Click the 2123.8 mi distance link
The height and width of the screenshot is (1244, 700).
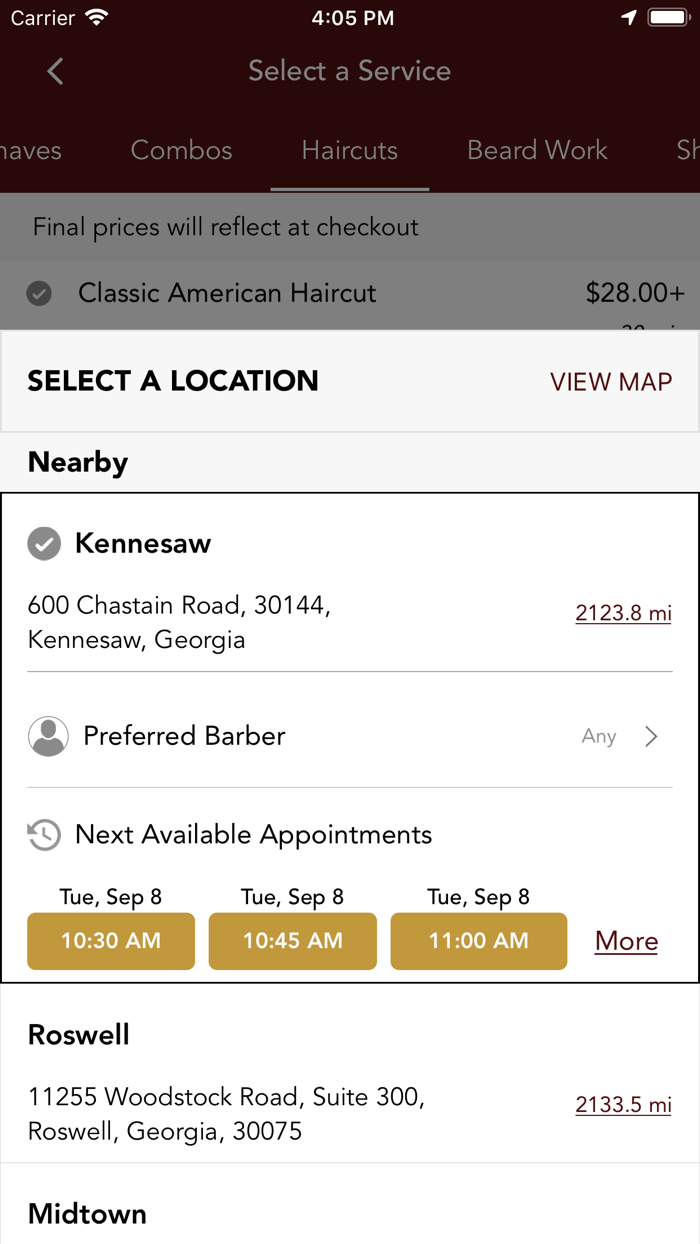click(x=623, y=612)
